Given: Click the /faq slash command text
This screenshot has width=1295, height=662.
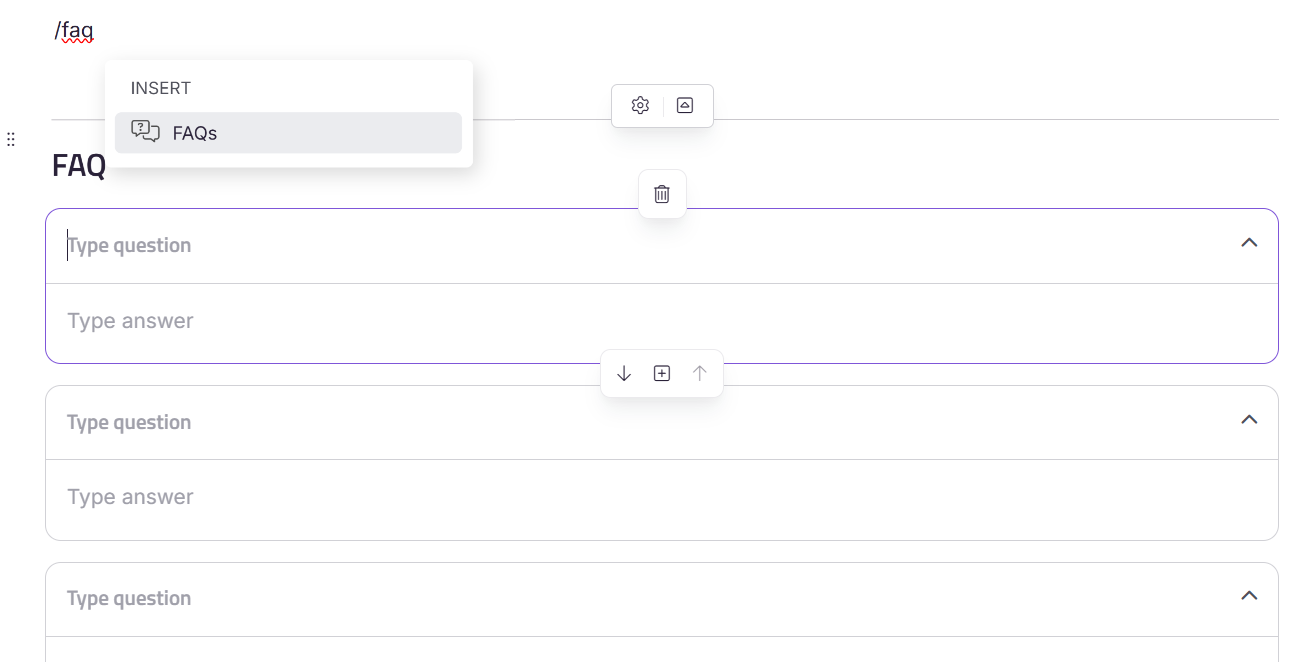Looking at the screenshot, I should 74,32.
